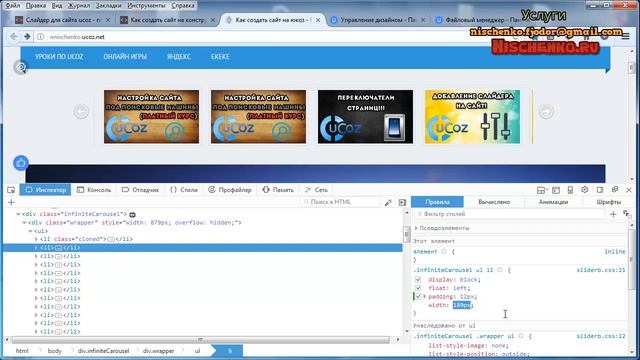The width and height of the screenshot is (640, 360).
Task: Switch to the Сеть devtools tab
Action: (316, 190)
